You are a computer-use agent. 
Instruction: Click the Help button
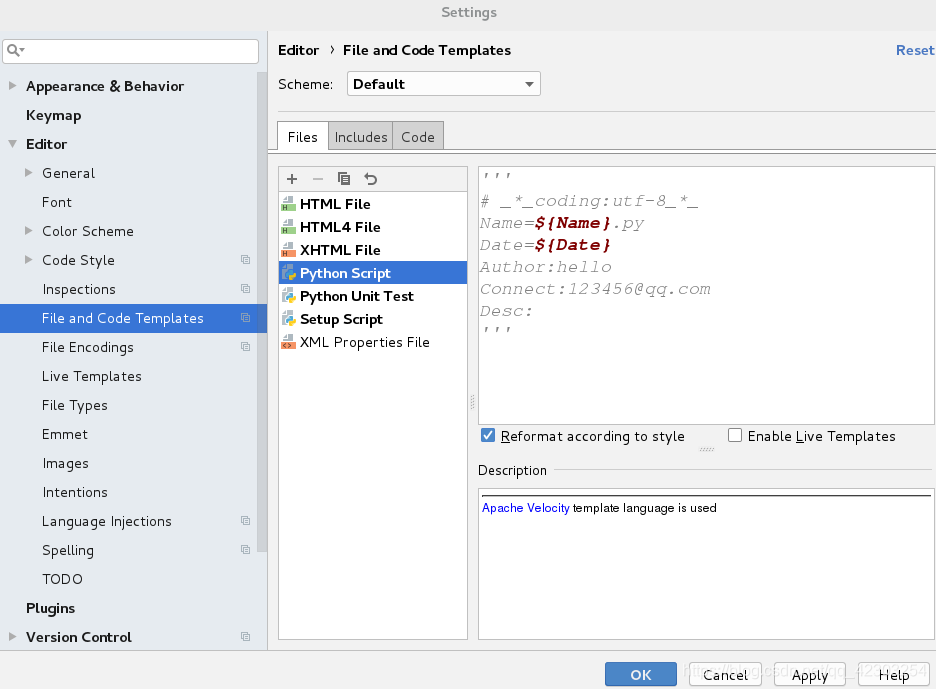[894, 674]
